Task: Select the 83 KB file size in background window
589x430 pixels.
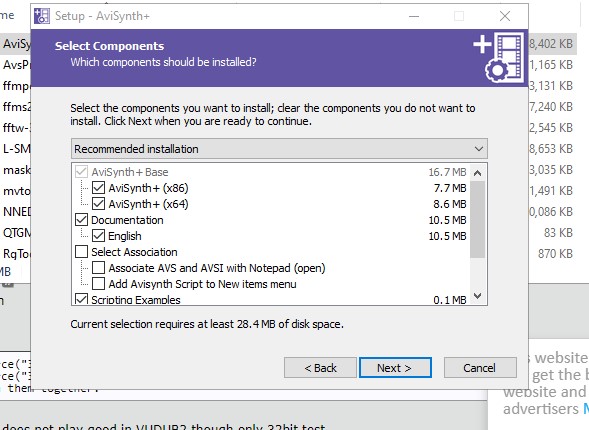Action: pyautogui.click(x=558, y=233)
